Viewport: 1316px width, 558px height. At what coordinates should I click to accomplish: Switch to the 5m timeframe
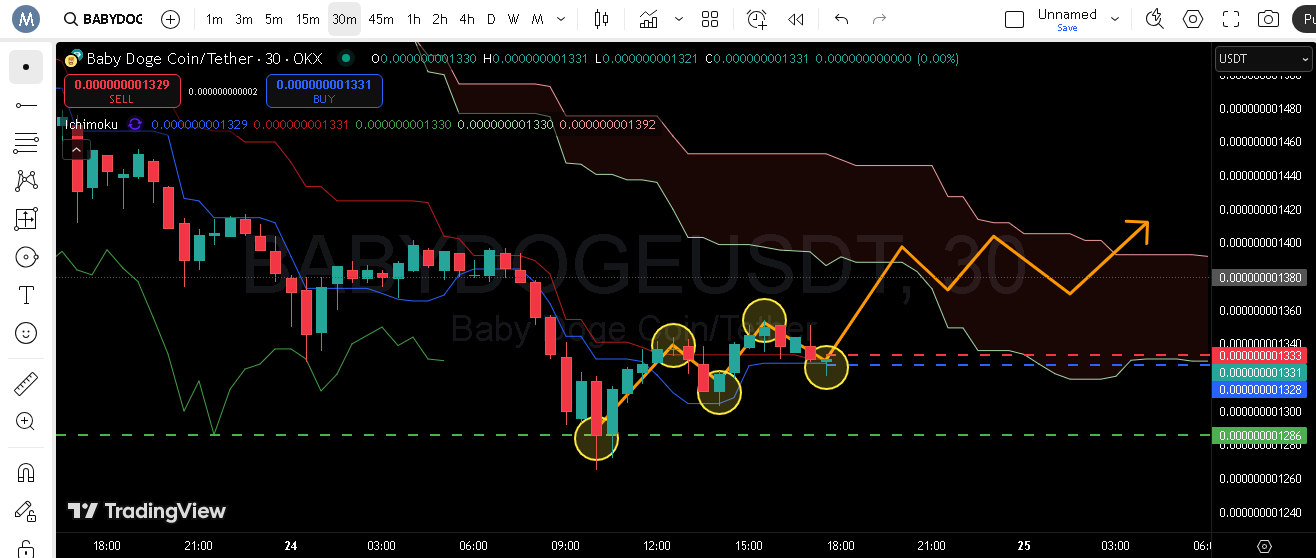coord(274,19)
